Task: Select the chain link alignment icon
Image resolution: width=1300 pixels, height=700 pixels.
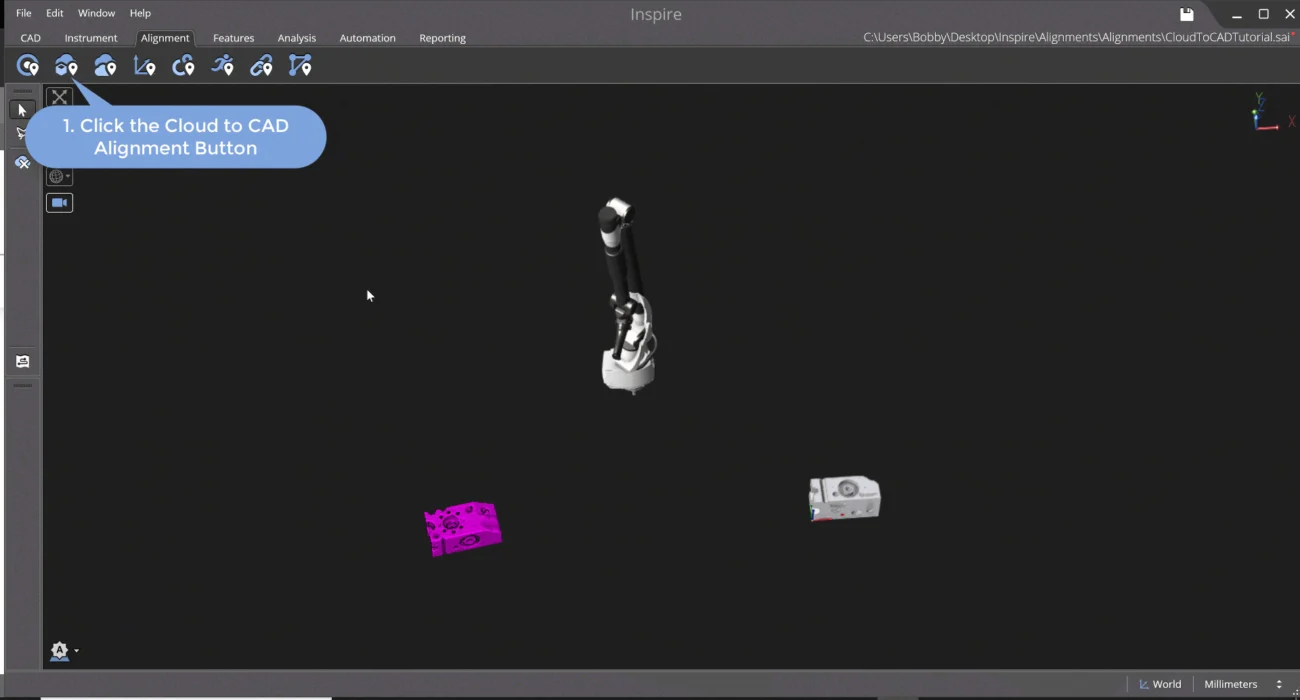Action: click(x=261, y=66)
